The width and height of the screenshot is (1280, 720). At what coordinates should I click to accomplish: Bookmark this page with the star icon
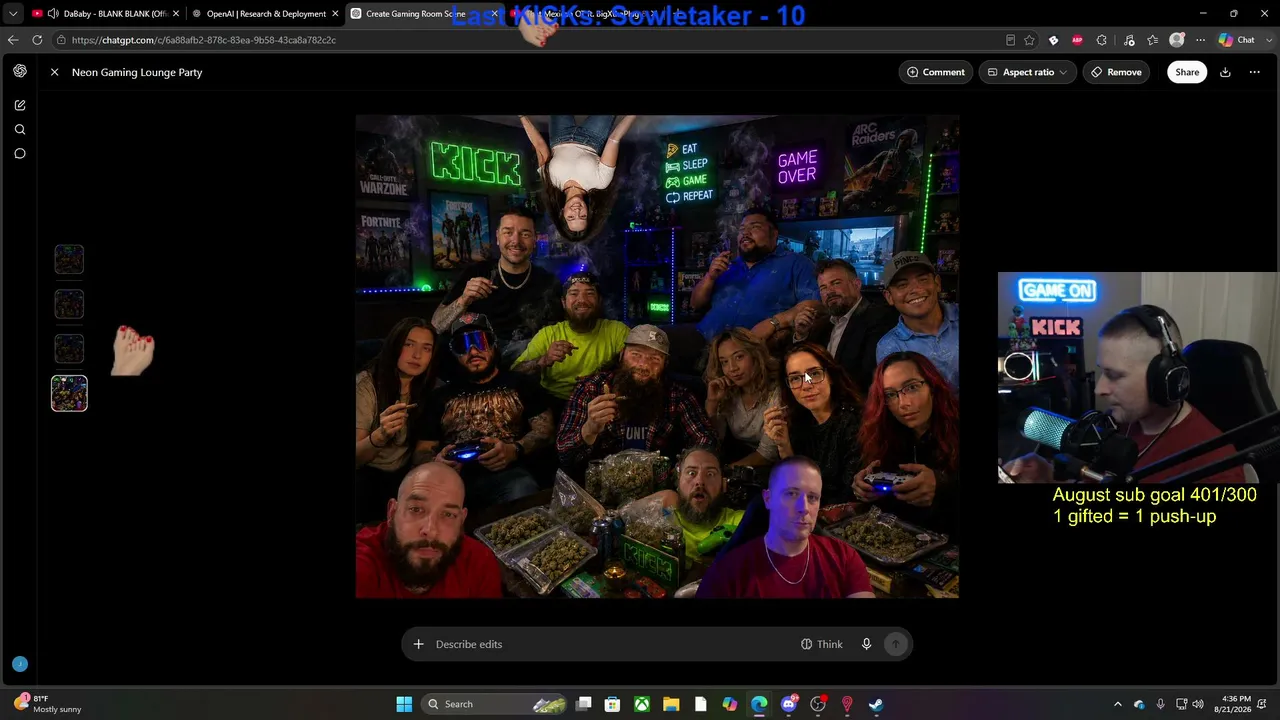point(1029,40)
